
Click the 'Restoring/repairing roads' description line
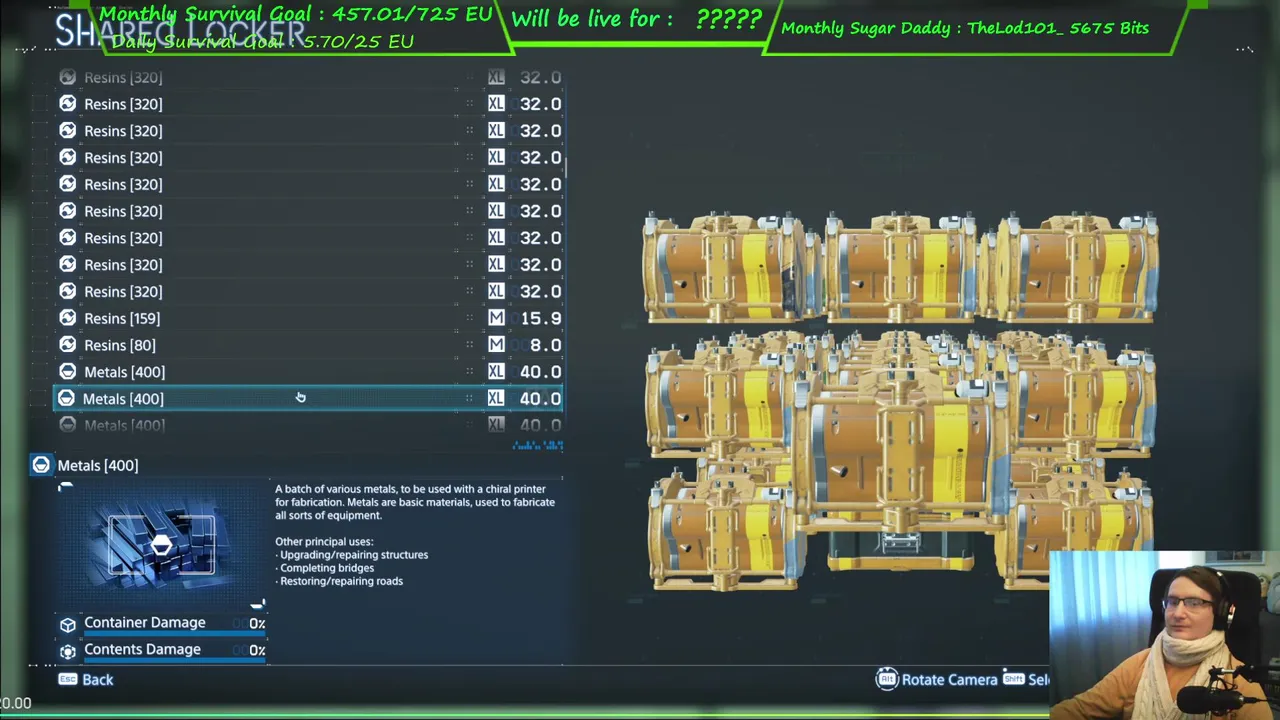coord(339,580)
